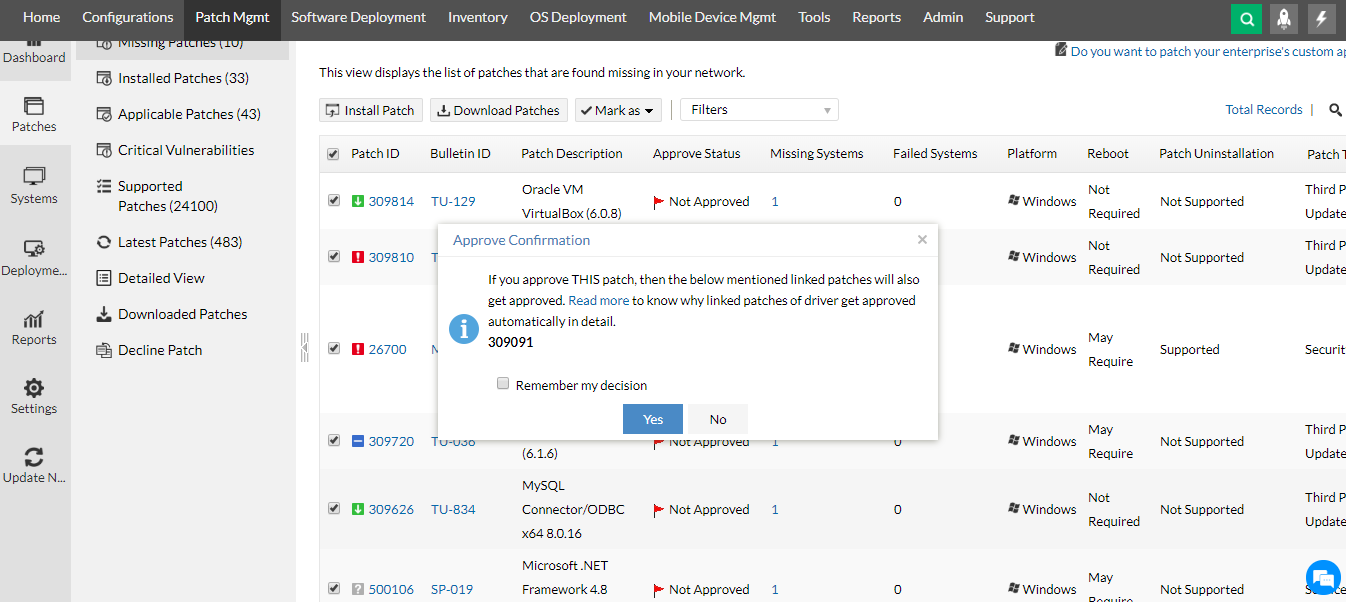This screenshot has width=1346, height=602.
Task: Click the green search icon in top bar
Action: pyautogui.click(x=1246, y=18)
